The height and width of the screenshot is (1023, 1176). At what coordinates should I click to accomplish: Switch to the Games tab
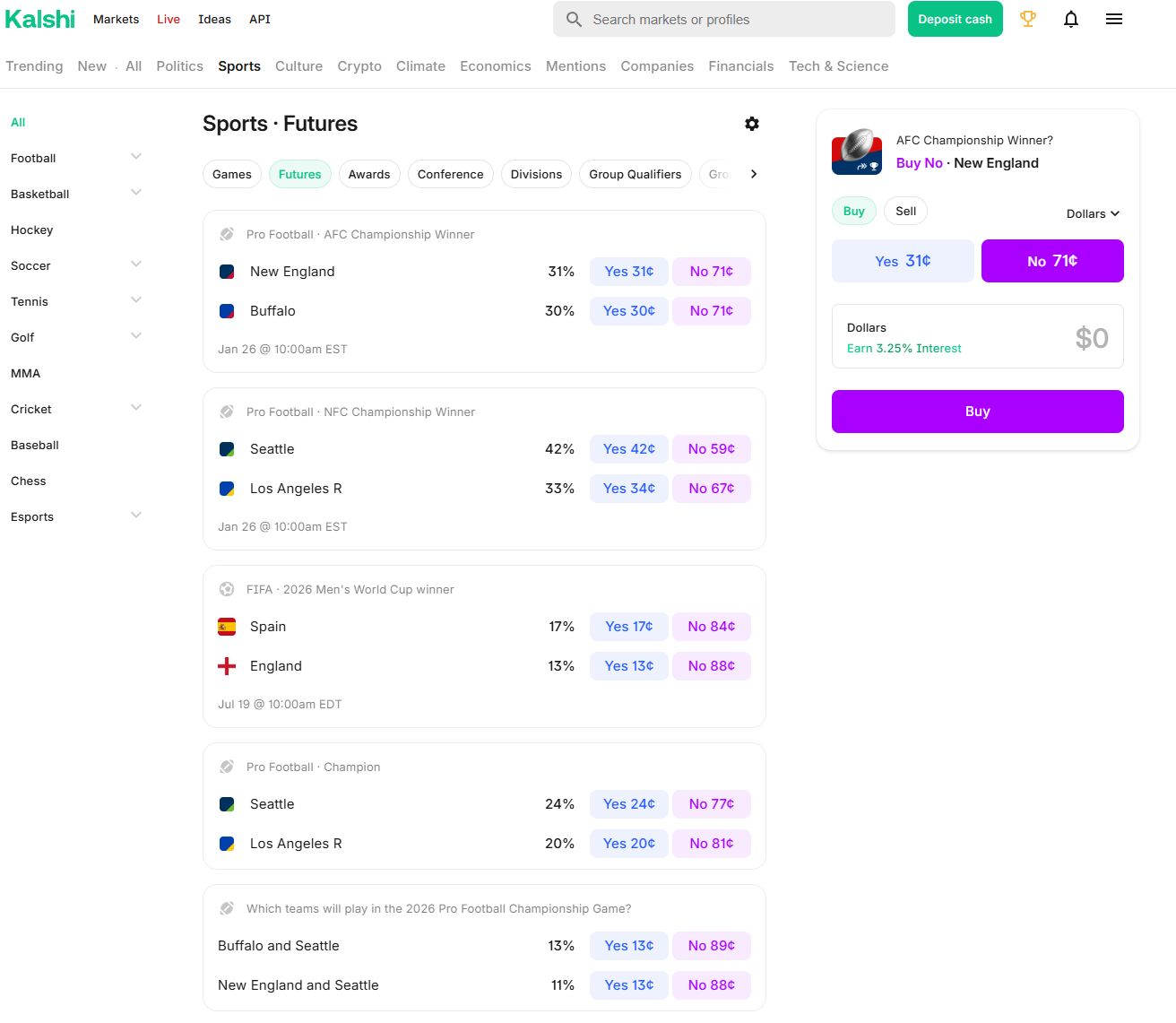tap(231, 174)
